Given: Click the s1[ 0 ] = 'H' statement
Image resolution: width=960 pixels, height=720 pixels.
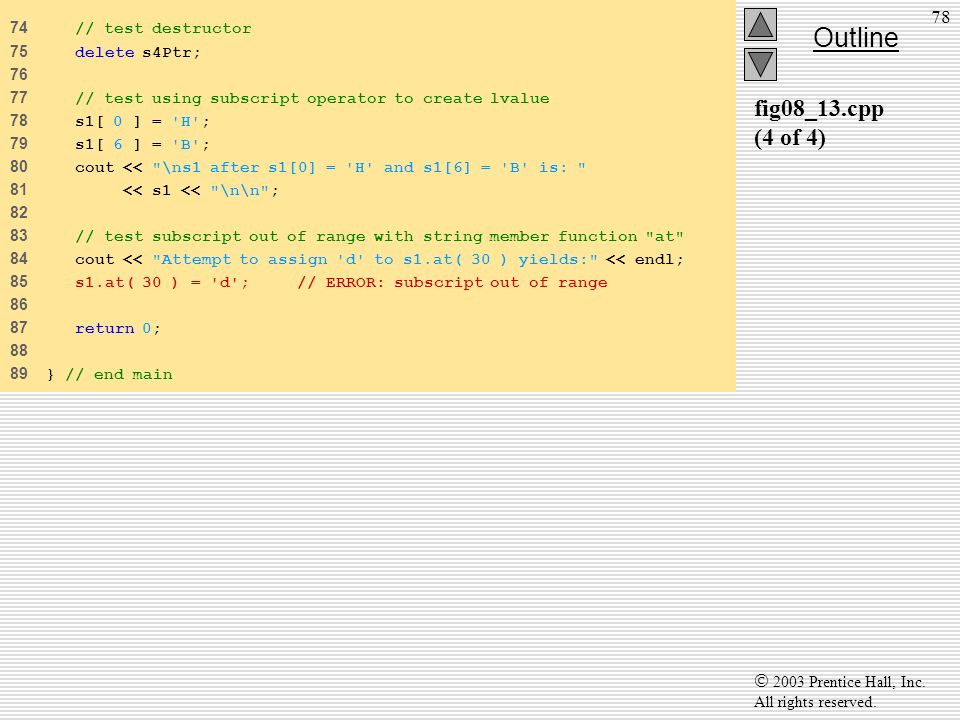Looking at the screenshot, I should pyautogui.click(x=142, y=121).
